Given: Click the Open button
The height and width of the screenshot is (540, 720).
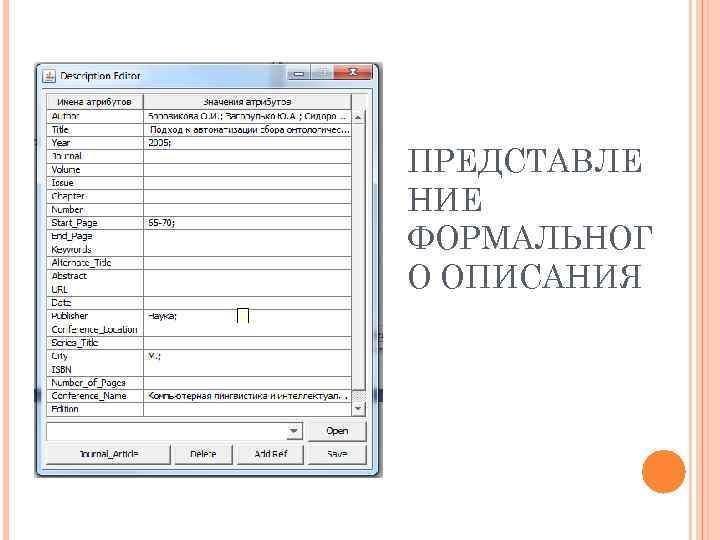Looking at the screenshot, I should [337, 431].
